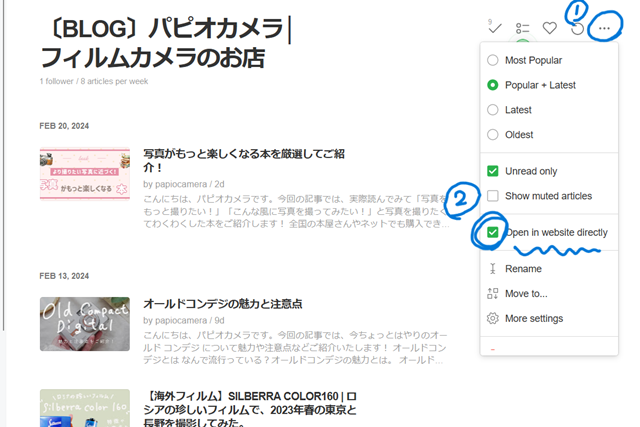Screen dimensions: 640x427
Task: Select the Latest sort radio option
Action: [x=493, y=110]
